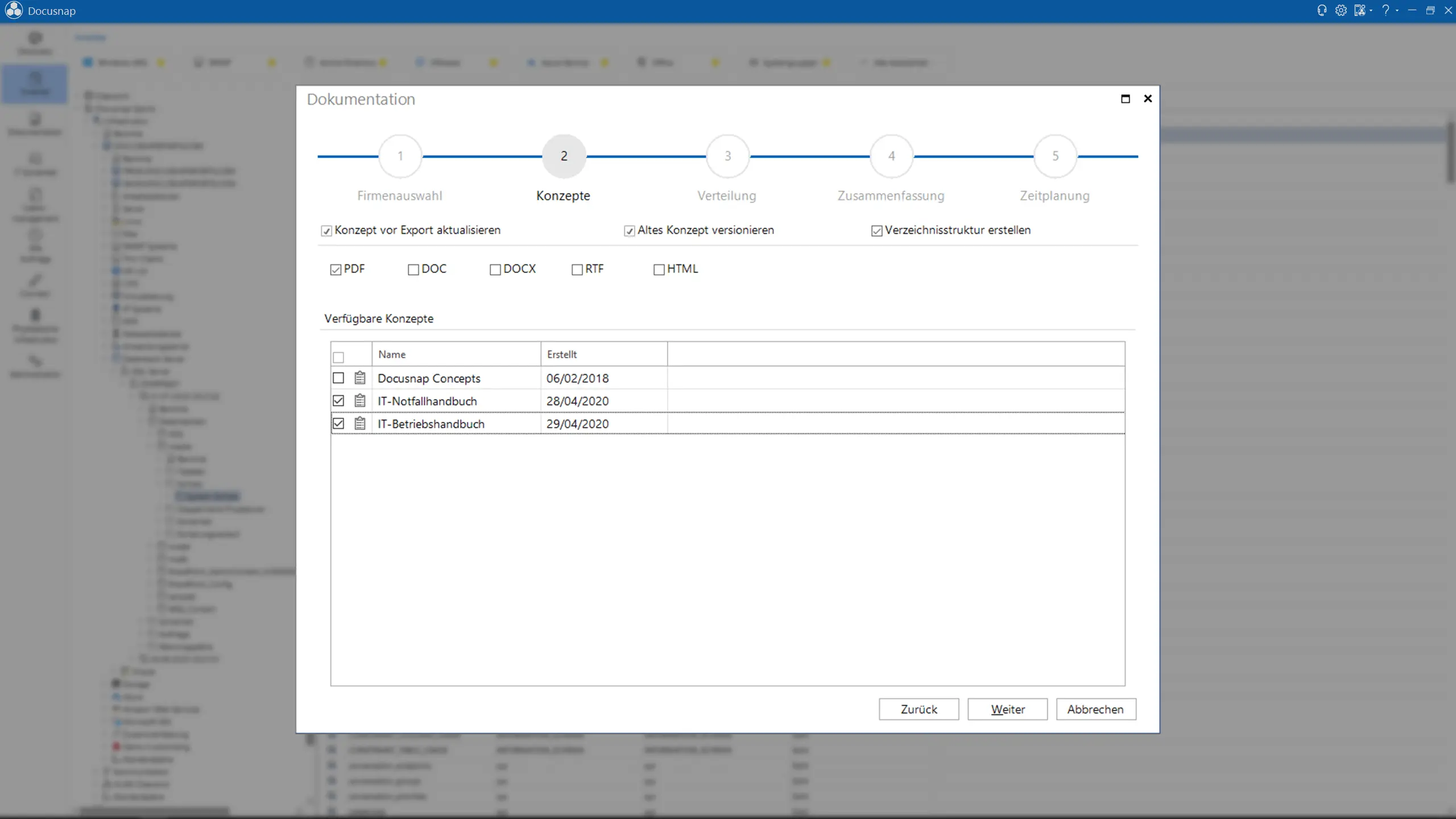The image size is (1456, 819).
Task: Expand the help dropdown arrow
Action: (x=1397, y=11)
